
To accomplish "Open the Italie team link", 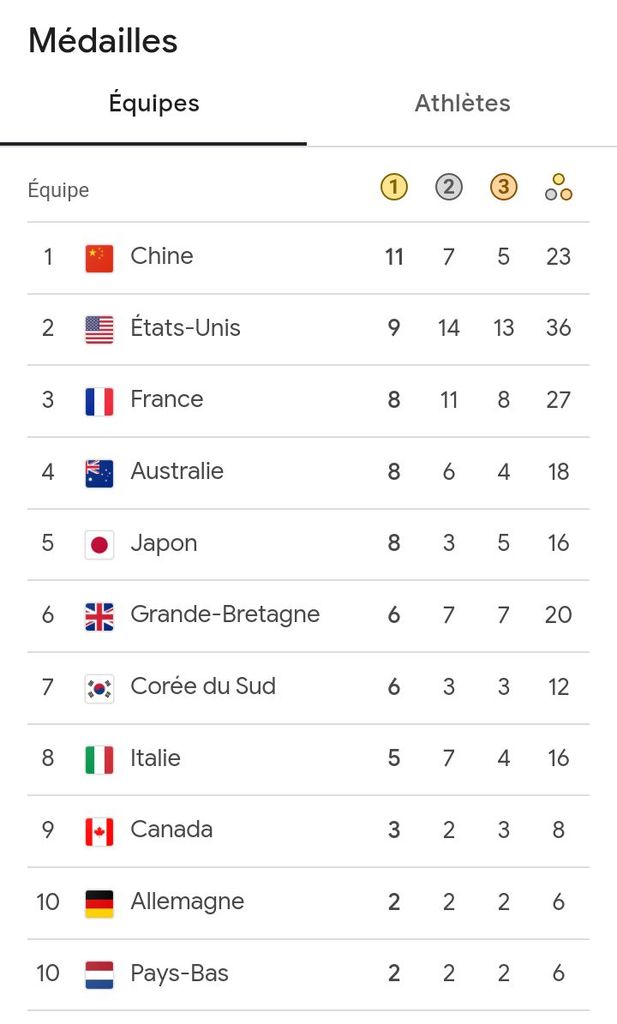I will point(155,758).
